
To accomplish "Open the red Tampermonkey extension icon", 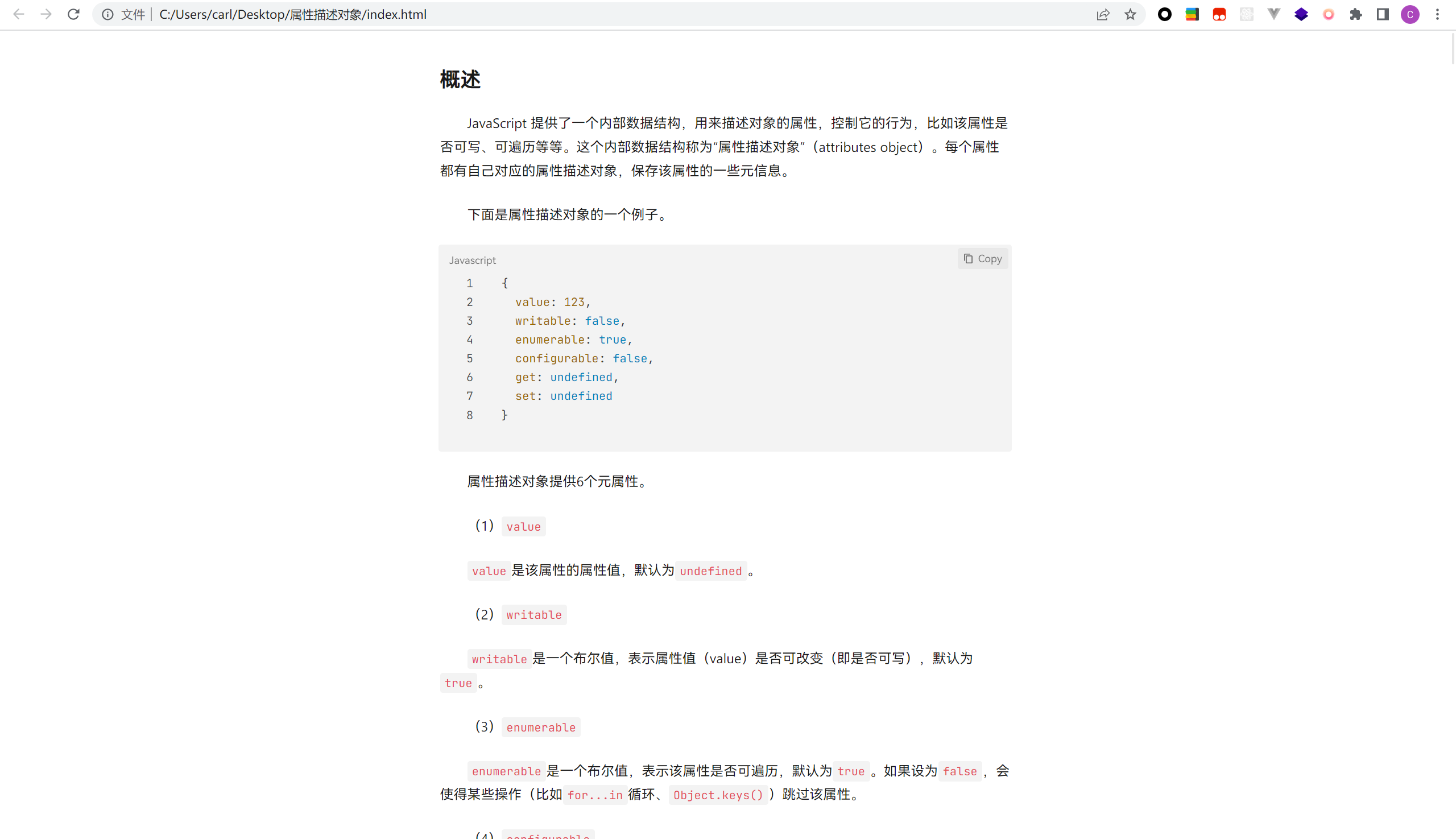I will click(x=1219, y=14).
